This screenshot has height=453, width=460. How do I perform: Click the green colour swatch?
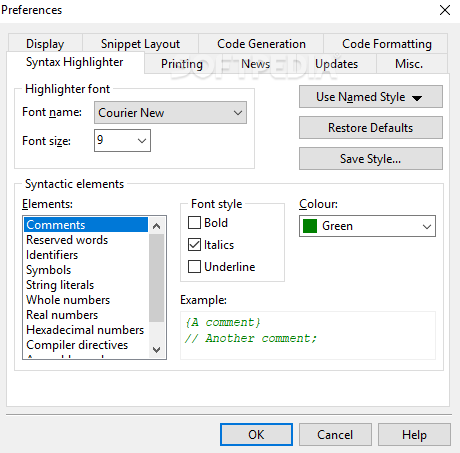pos(310,226)
